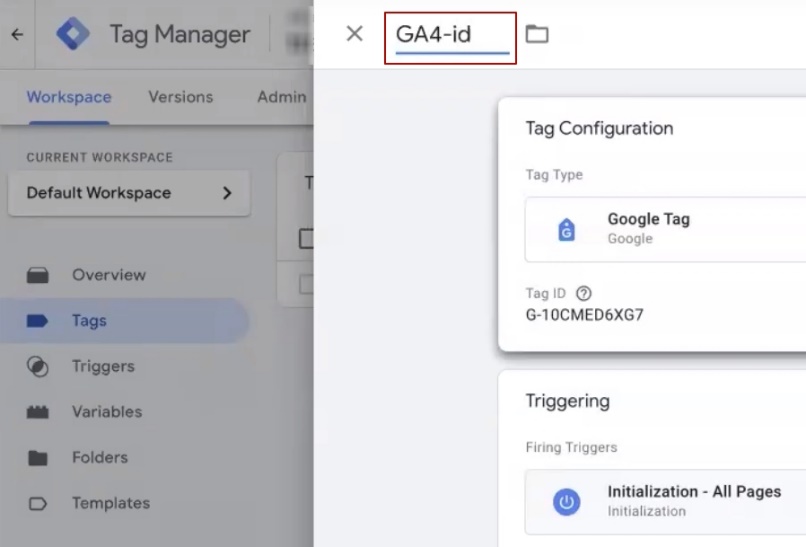
Task: Expand the Default Workspace selector
Action: (x=129, y=193)
